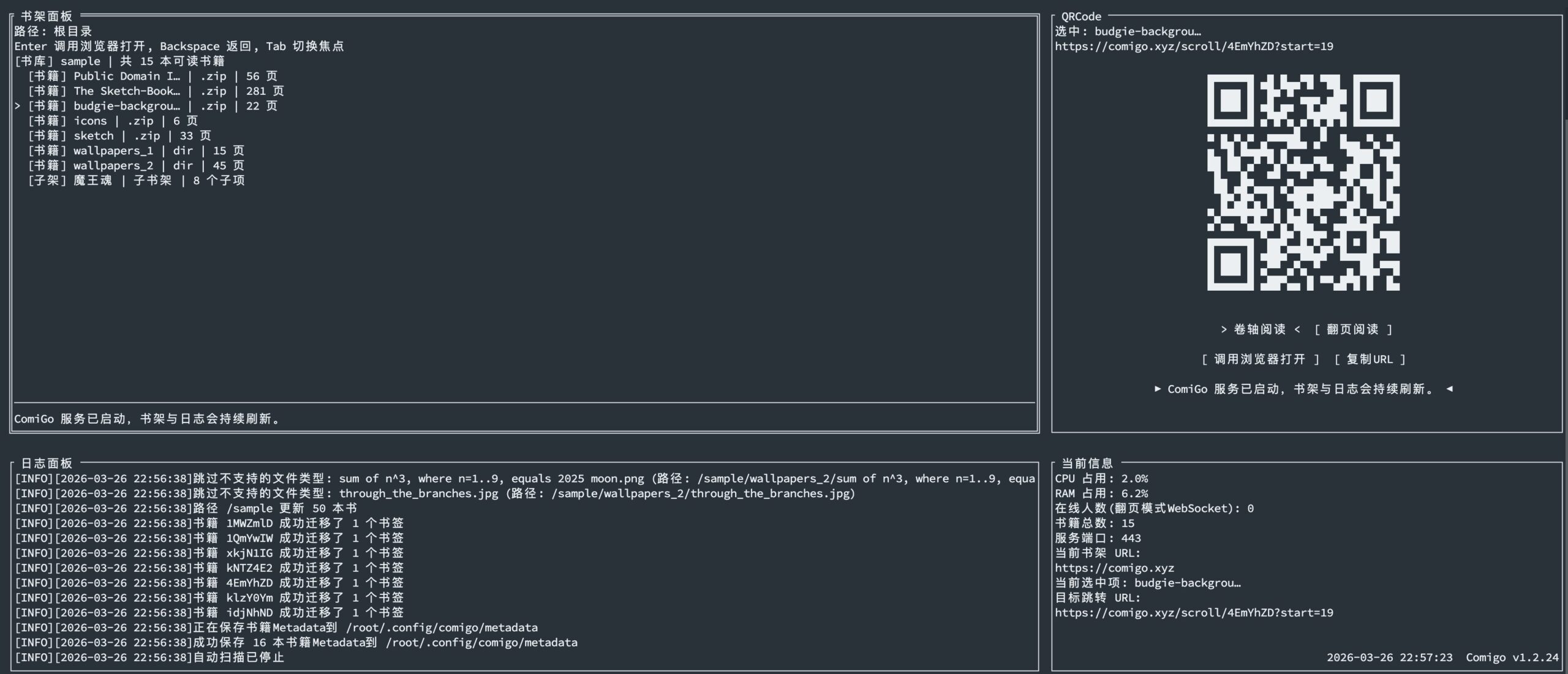Switch to 翻页阅读 reading mode
The image size is (1568, 674).
point(1353,329)
